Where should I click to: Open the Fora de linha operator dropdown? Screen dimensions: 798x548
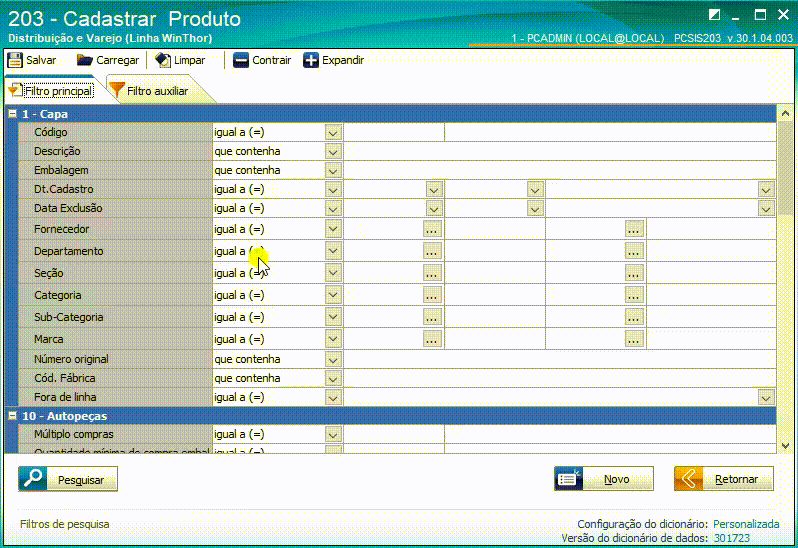(x=333, y=398)
